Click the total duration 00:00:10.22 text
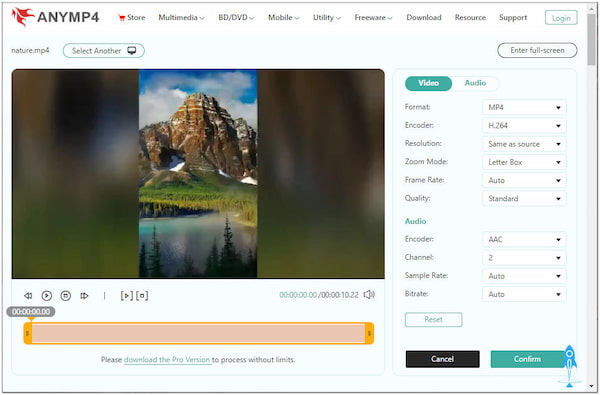The height and width of the screenshot is (395, 600). coord(340,295)
